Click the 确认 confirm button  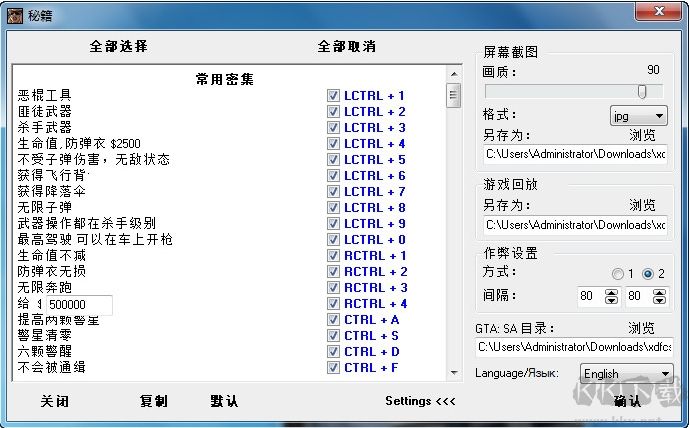pos(627,401)
